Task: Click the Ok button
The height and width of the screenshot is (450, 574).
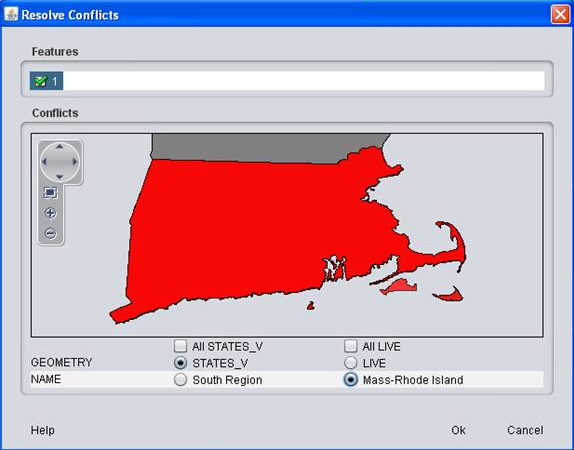Action: tap(458, 430)
